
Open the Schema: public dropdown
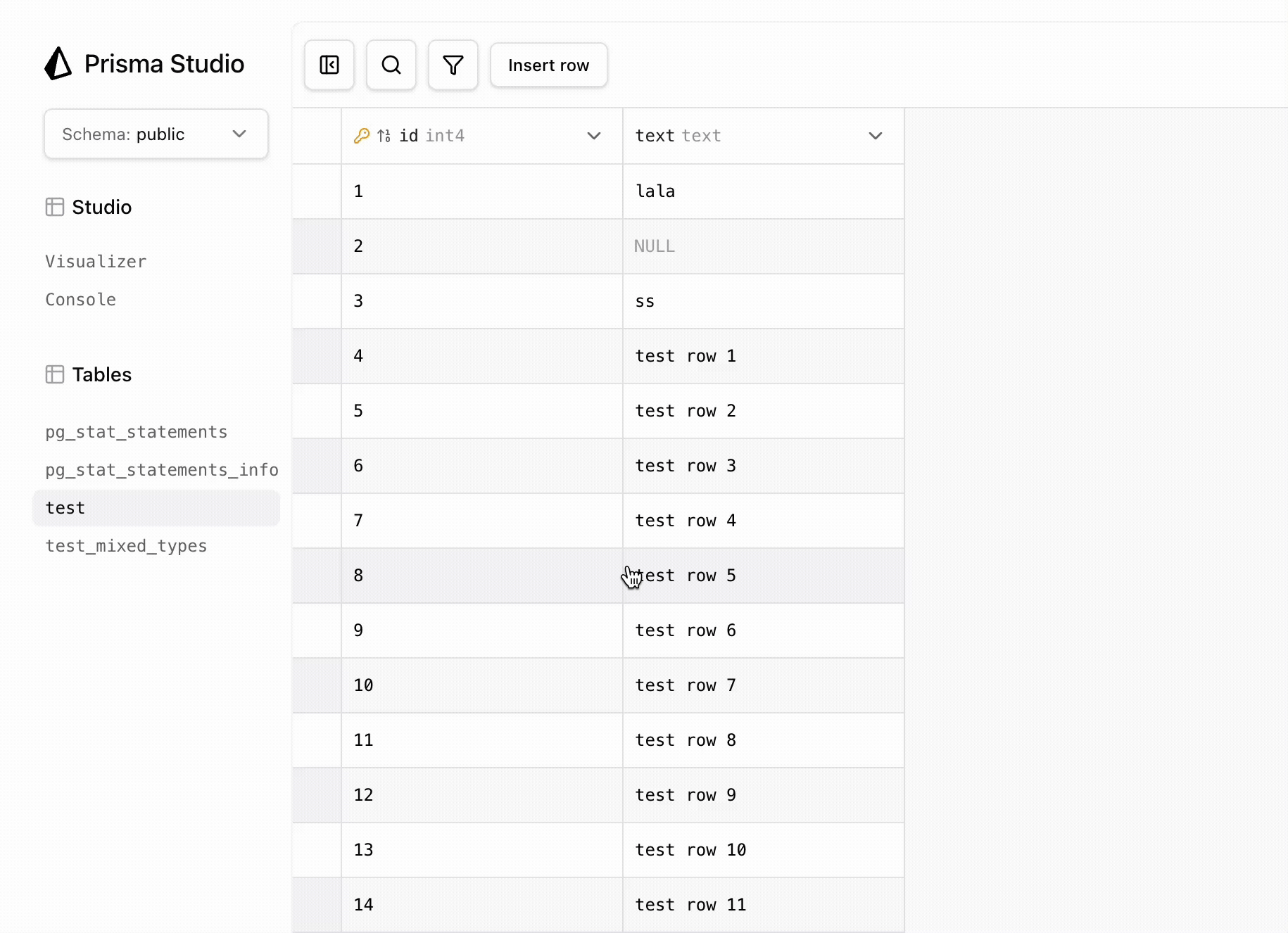(155, 134)
